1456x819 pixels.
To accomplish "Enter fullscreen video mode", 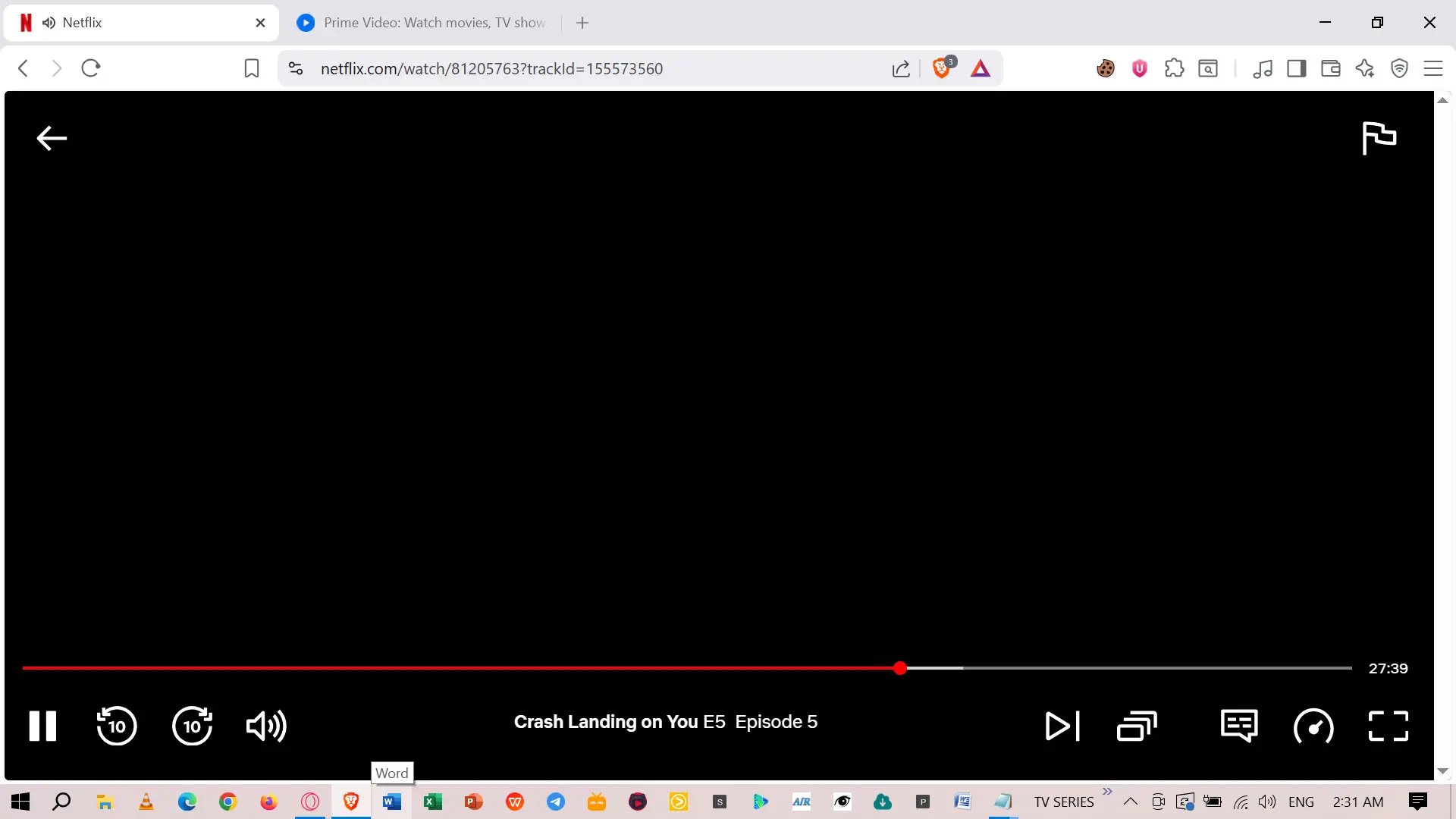I will (x=1388, y=726).
